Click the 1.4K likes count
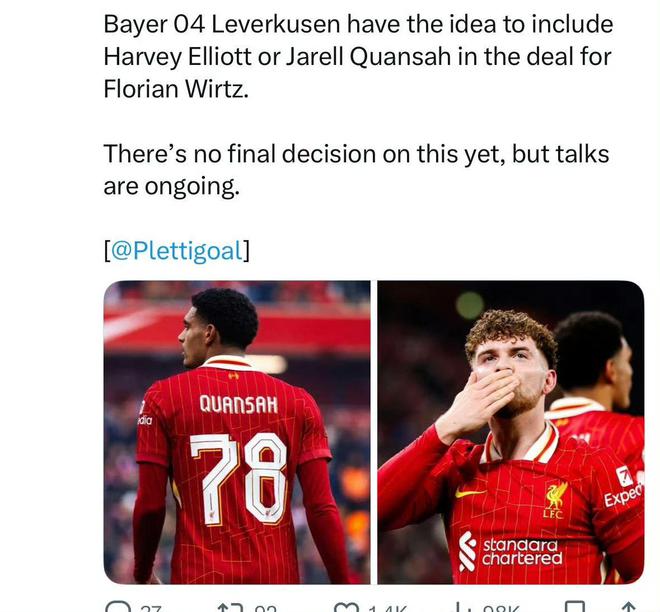660x612 pixels. coord(387,609)
